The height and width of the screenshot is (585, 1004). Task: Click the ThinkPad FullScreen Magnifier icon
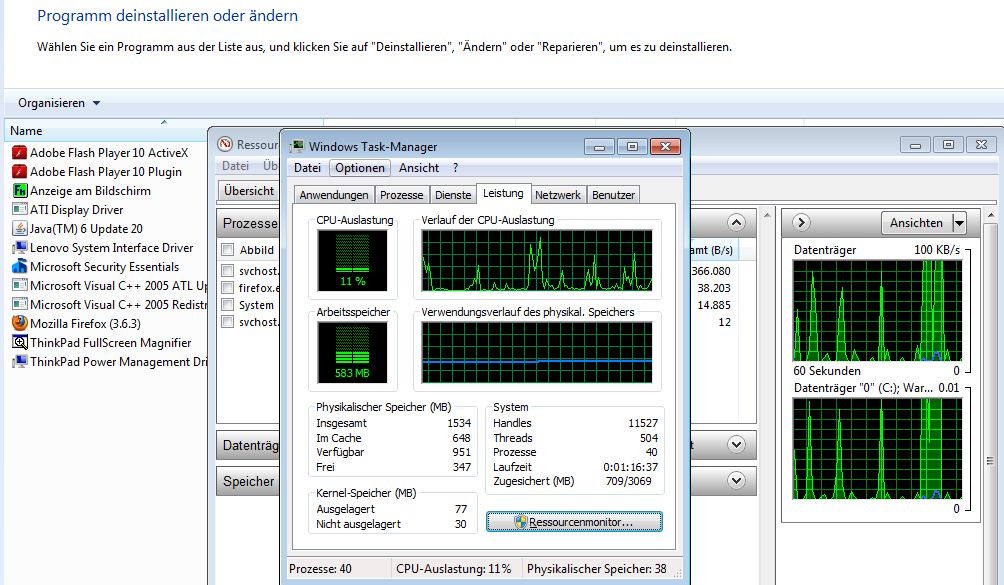pyautogui.click(x=20, y=342)
